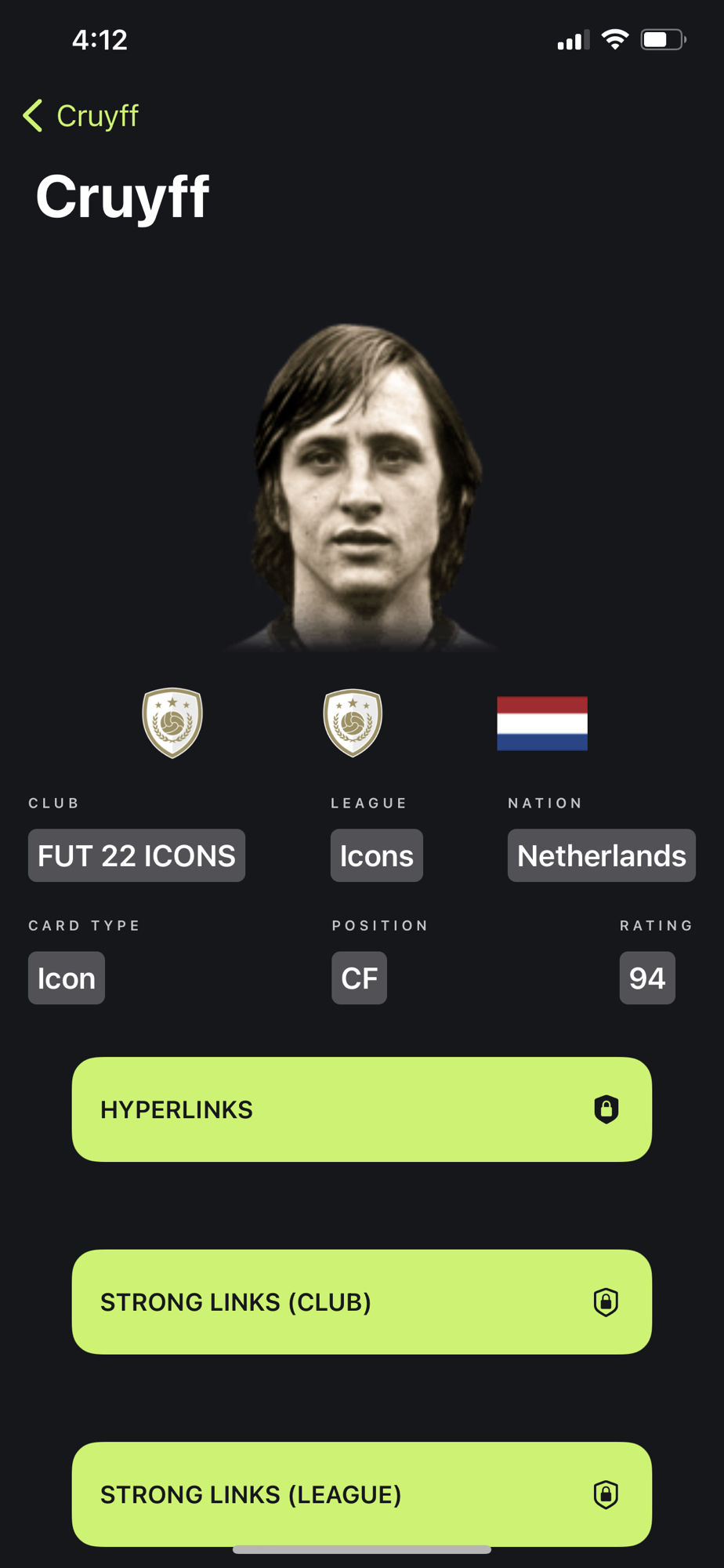Tap lock shield on Strong Links (League)

606,1494
